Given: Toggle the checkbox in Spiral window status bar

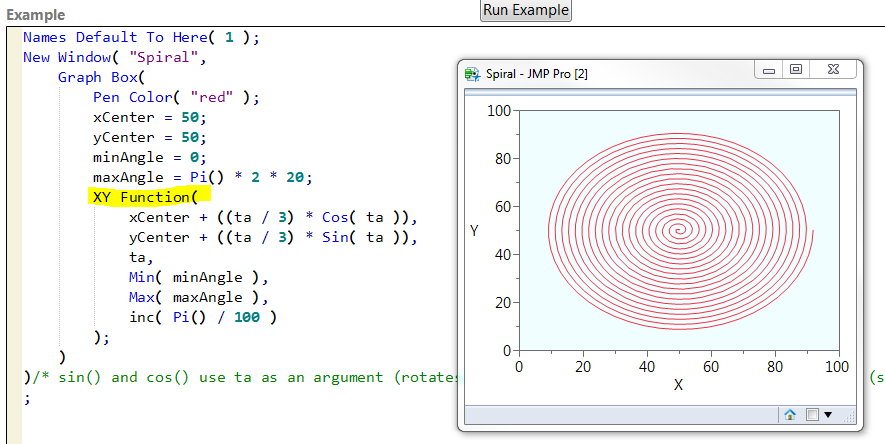Looking at the screenshot, I should point(812,415).
